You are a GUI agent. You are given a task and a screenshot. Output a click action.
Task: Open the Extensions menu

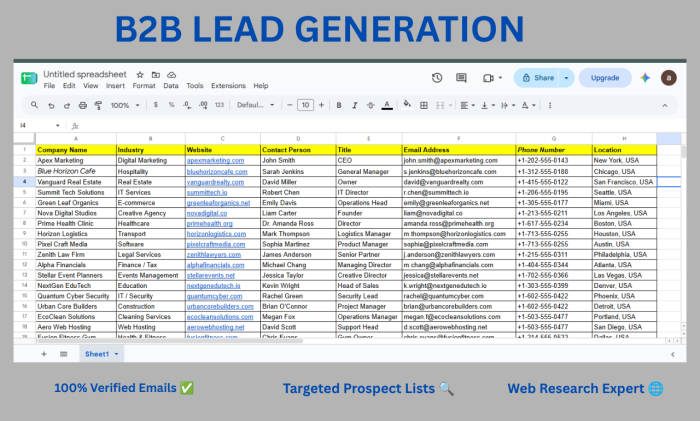pyautogui.click(x=228, y=86)
